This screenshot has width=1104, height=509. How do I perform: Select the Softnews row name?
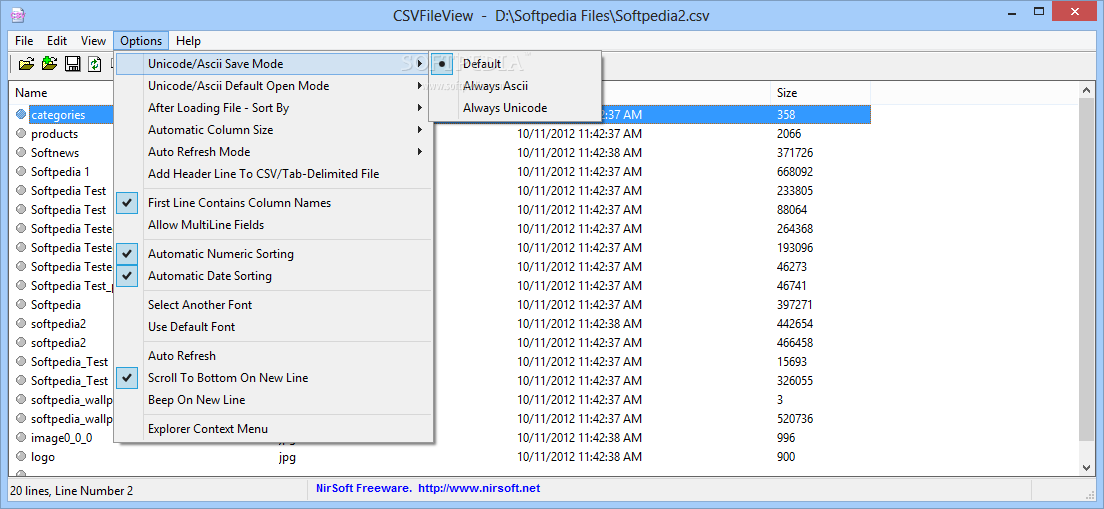pyautogui.click(x=55, y=153)
